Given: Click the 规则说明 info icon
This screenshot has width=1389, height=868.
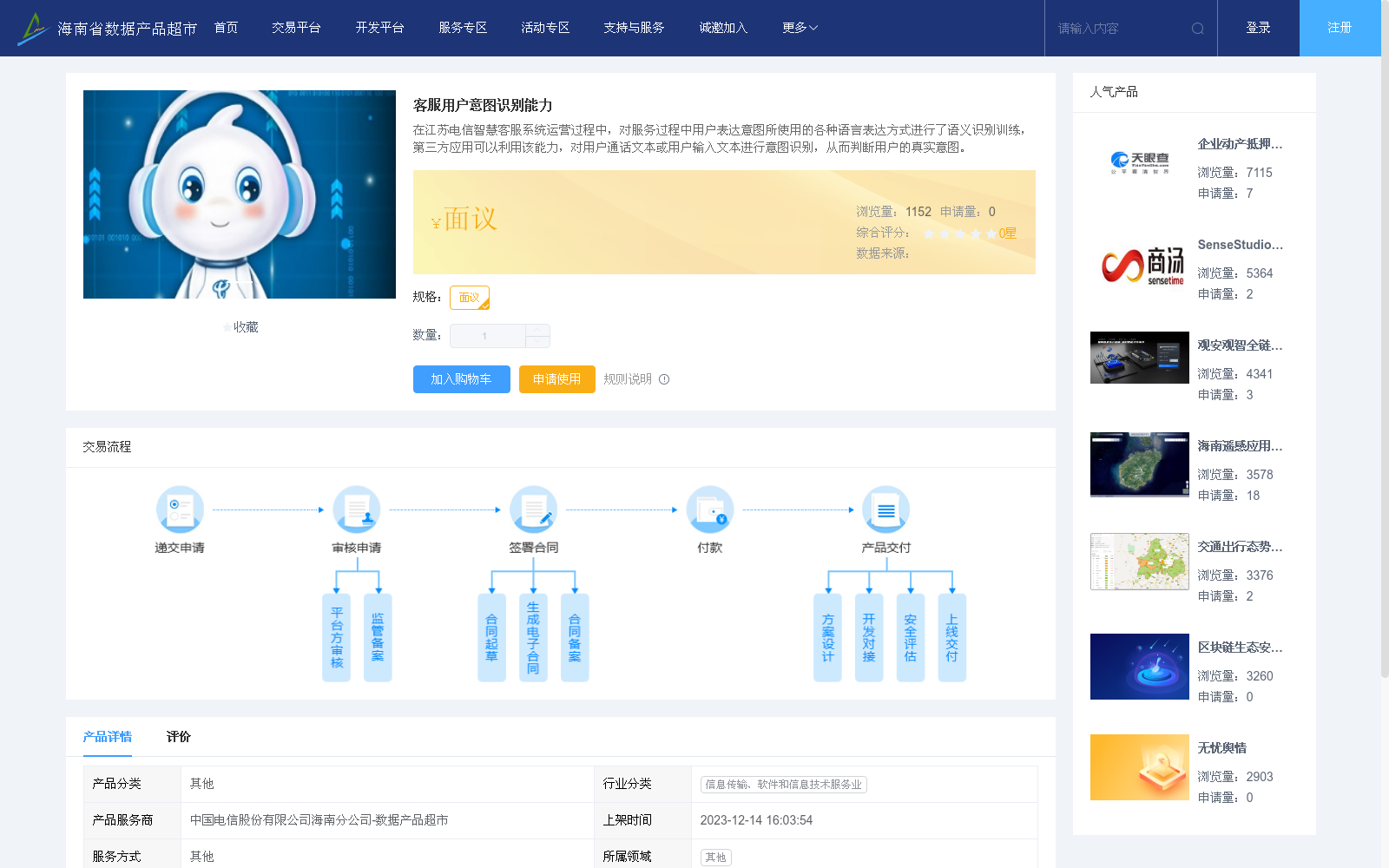Looking at the screenshot, I should tap(664, 379).
